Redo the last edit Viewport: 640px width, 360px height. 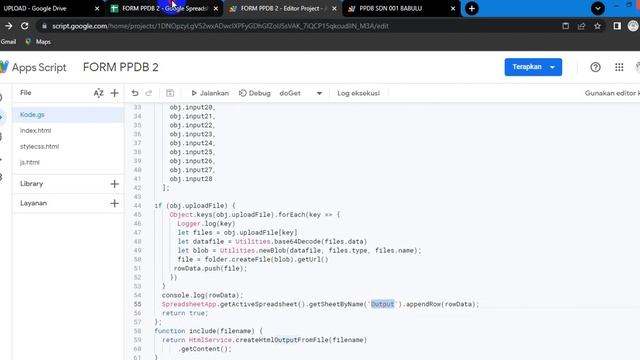click(x=149, y=93)
